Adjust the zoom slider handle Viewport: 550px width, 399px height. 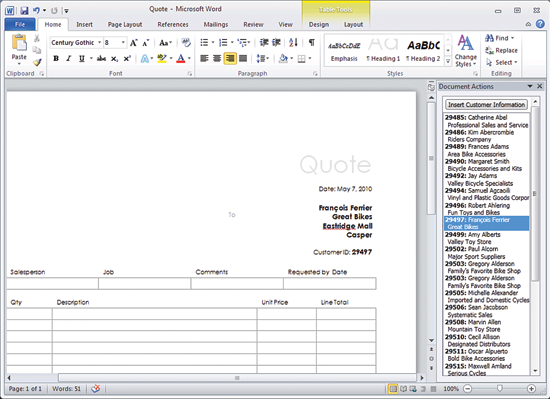coord(499,388)
